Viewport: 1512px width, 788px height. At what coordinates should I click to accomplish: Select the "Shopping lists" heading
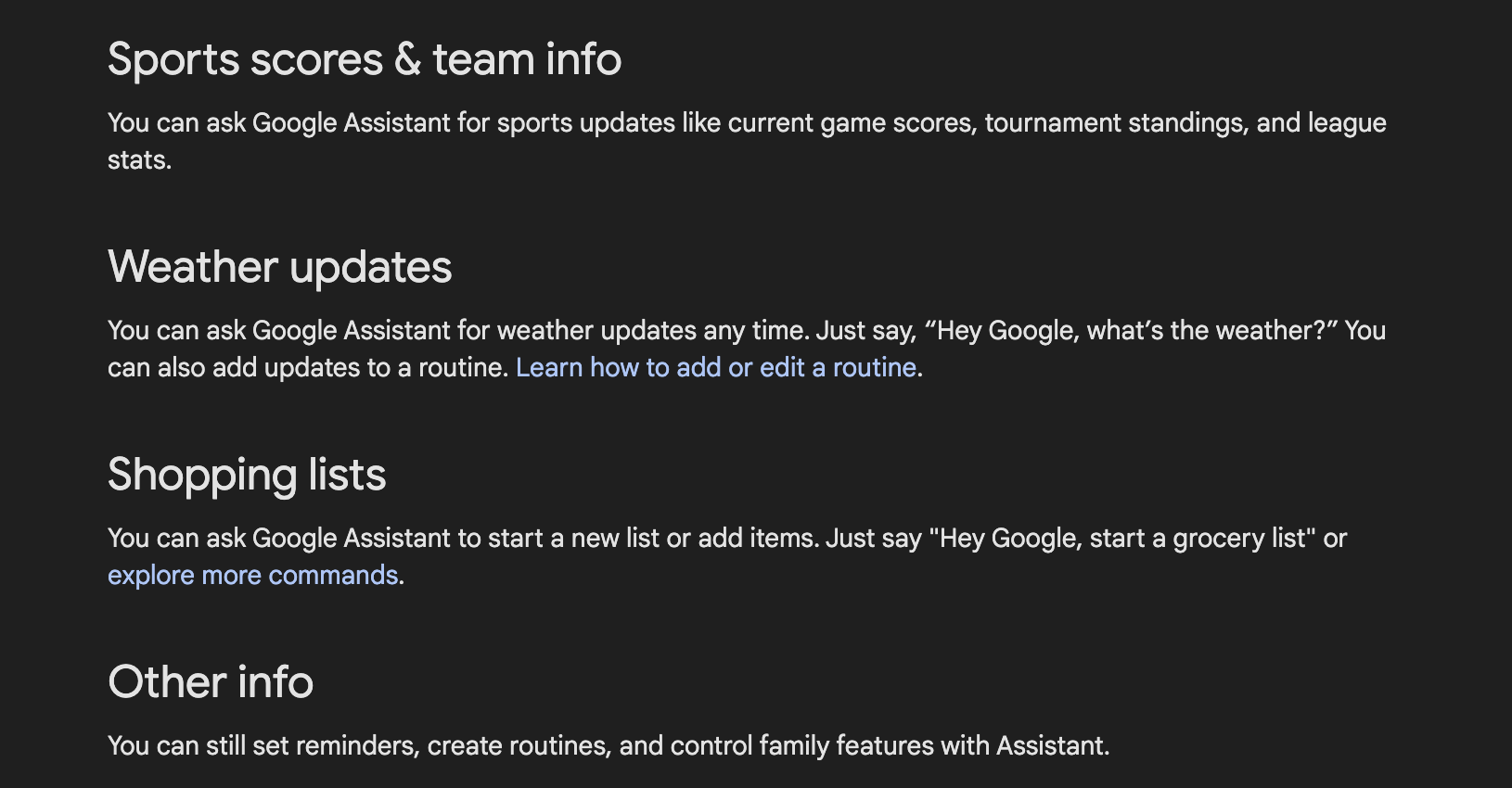click(x=246, y=476)
